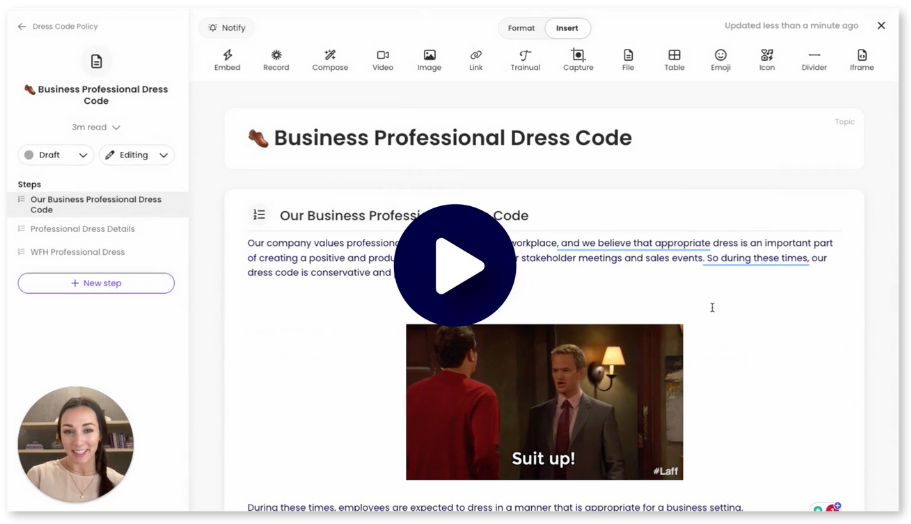Click the Capture screenshot icon
Screen dimensions: 911x524
click(x=578, y=56)
